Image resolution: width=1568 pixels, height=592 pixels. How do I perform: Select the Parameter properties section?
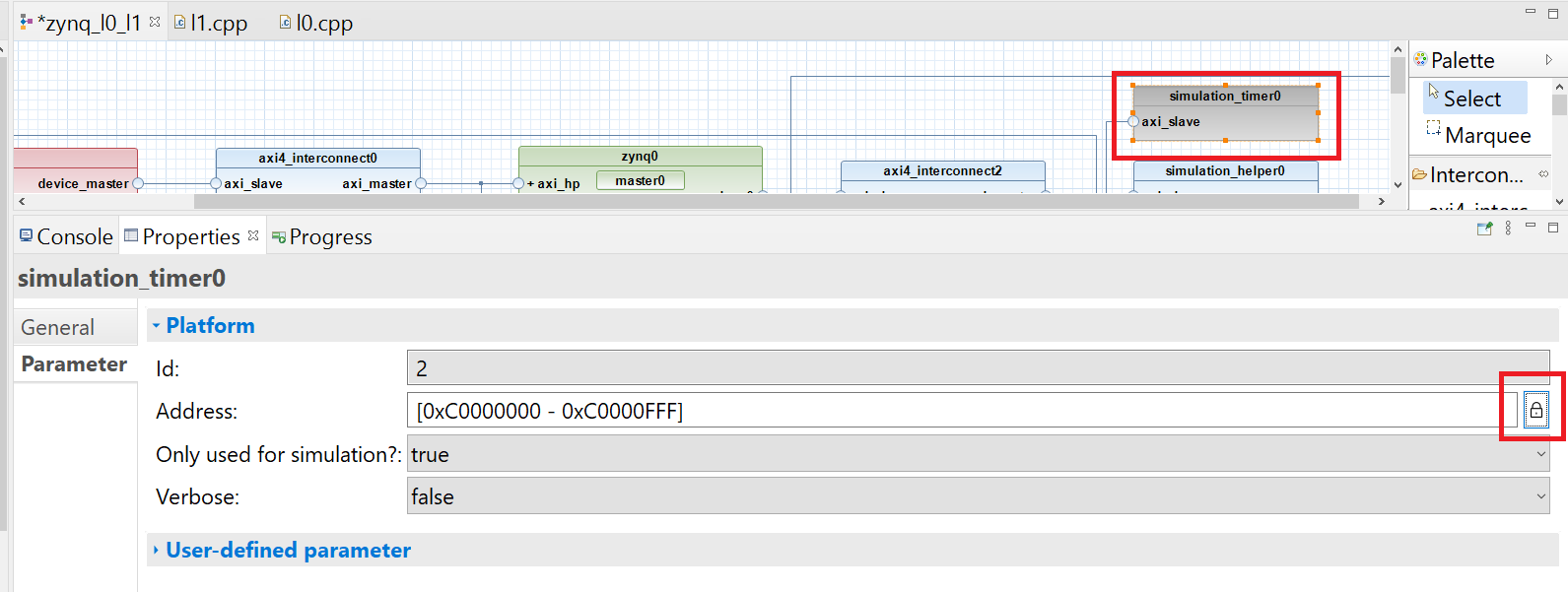click(x=75, y=363)
